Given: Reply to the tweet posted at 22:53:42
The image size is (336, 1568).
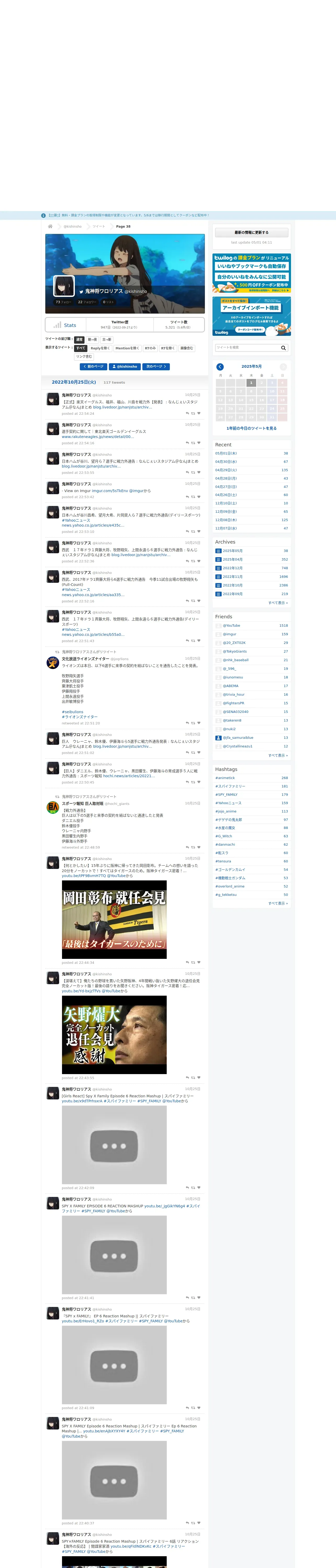Looking at the screenshot, I should click(x=187, y=497).
